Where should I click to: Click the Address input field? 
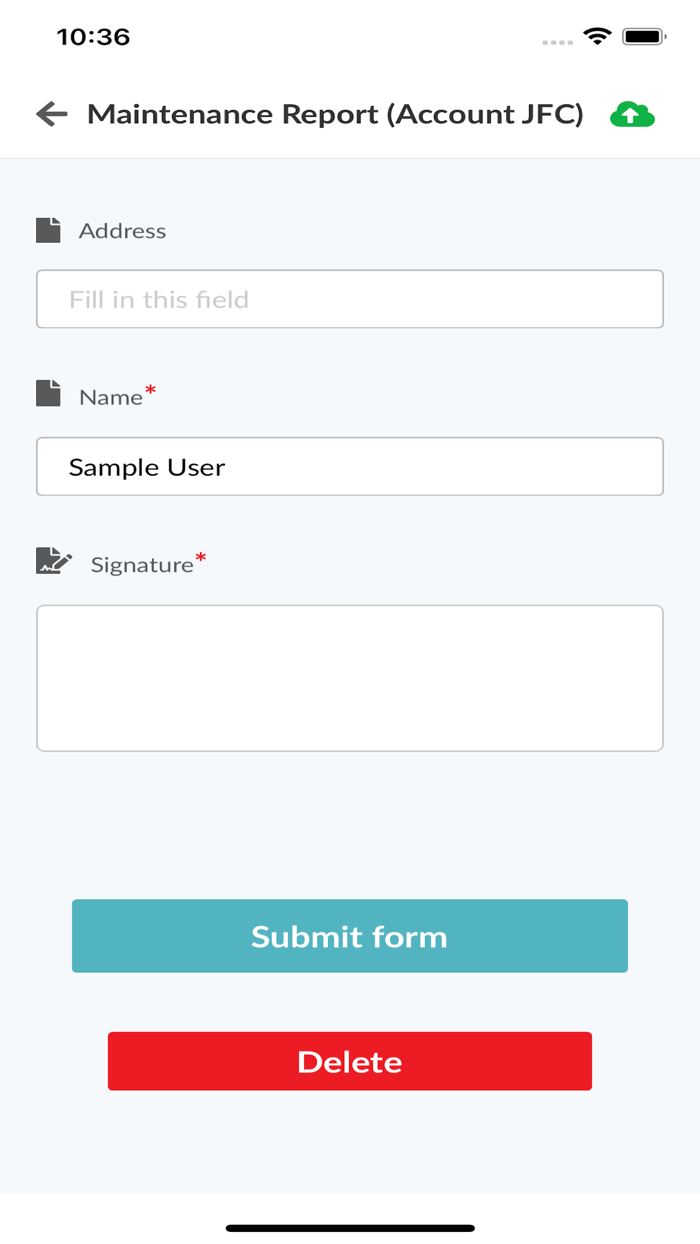tap(349, 298)
